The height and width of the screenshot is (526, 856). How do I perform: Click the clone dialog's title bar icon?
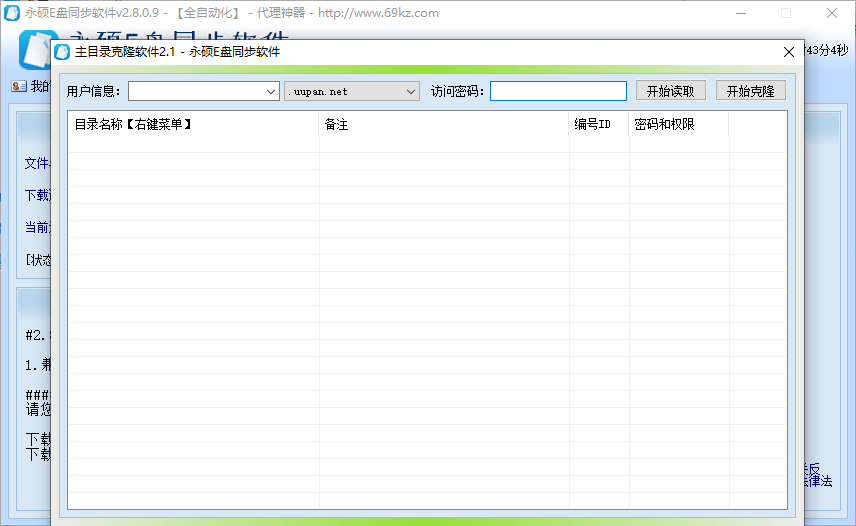point(62,52)
